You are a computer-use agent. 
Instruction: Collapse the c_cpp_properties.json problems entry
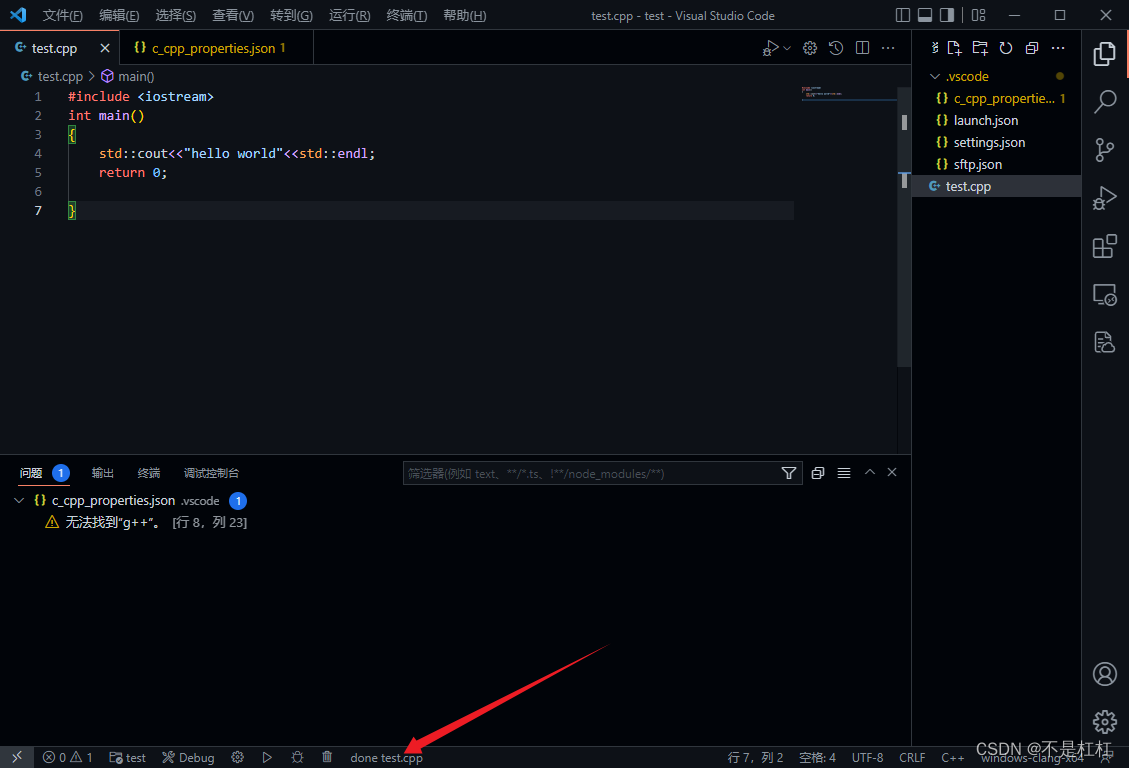coord(18,500)
